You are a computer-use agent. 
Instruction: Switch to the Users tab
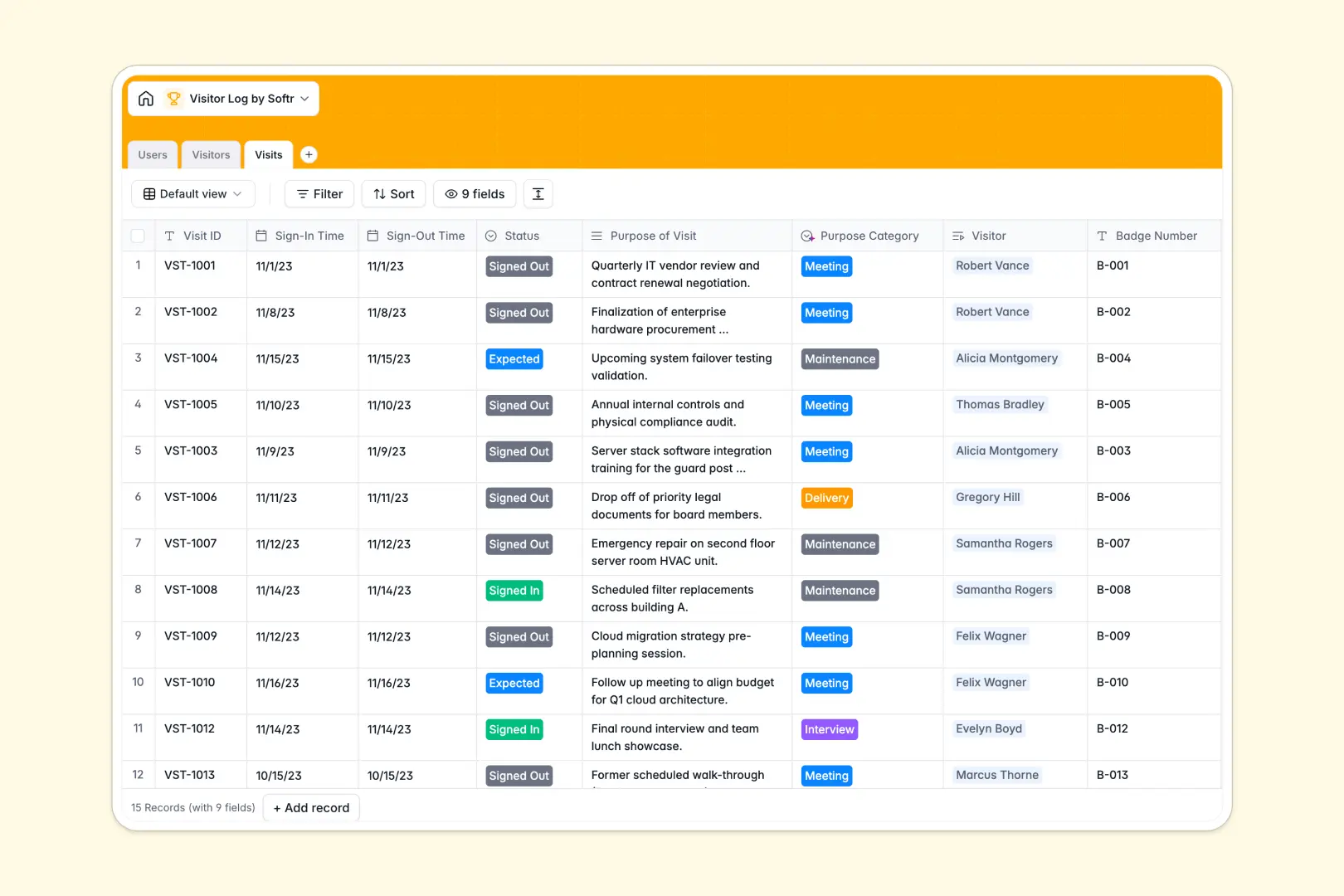pos(152,154)
